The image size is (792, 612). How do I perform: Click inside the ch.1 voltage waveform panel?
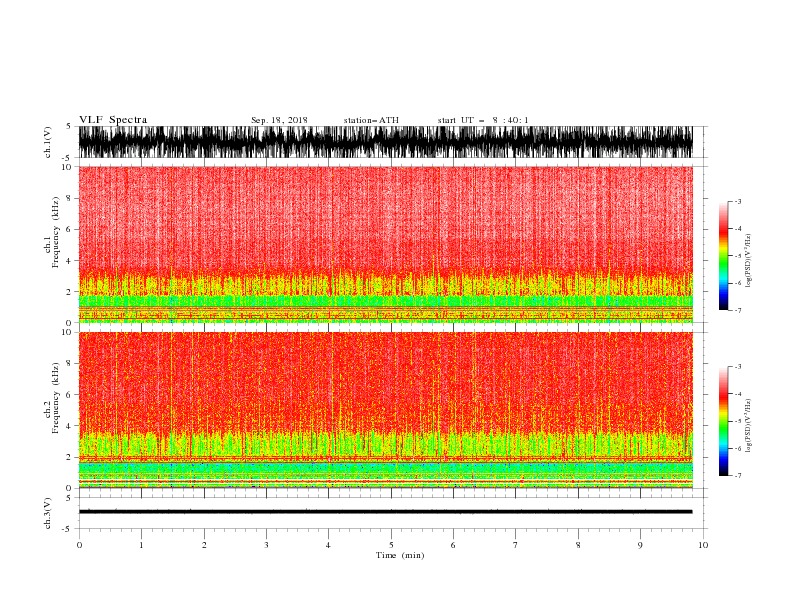coord(385,142)
